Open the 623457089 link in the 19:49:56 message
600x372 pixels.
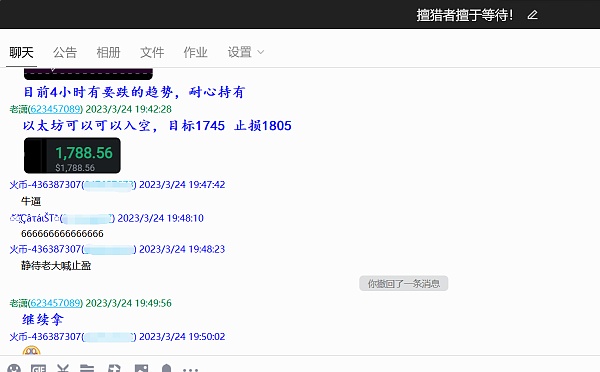coord(55,303)
